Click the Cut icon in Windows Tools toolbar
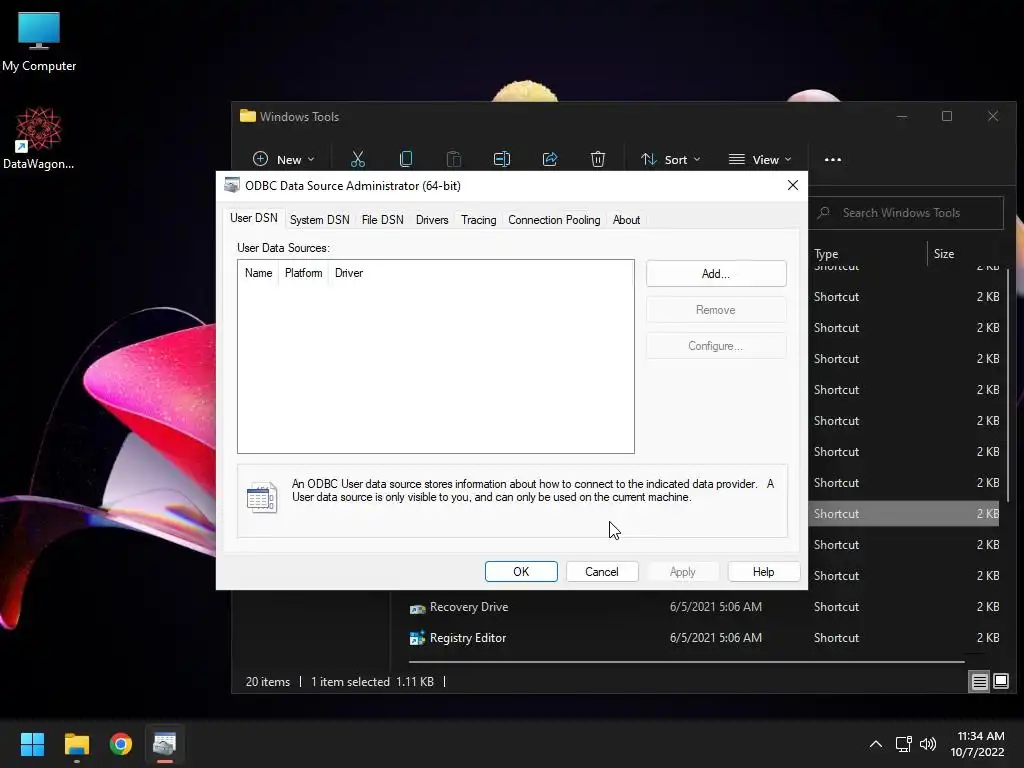Screen dimensions: 1024x768 click(357, 159)
